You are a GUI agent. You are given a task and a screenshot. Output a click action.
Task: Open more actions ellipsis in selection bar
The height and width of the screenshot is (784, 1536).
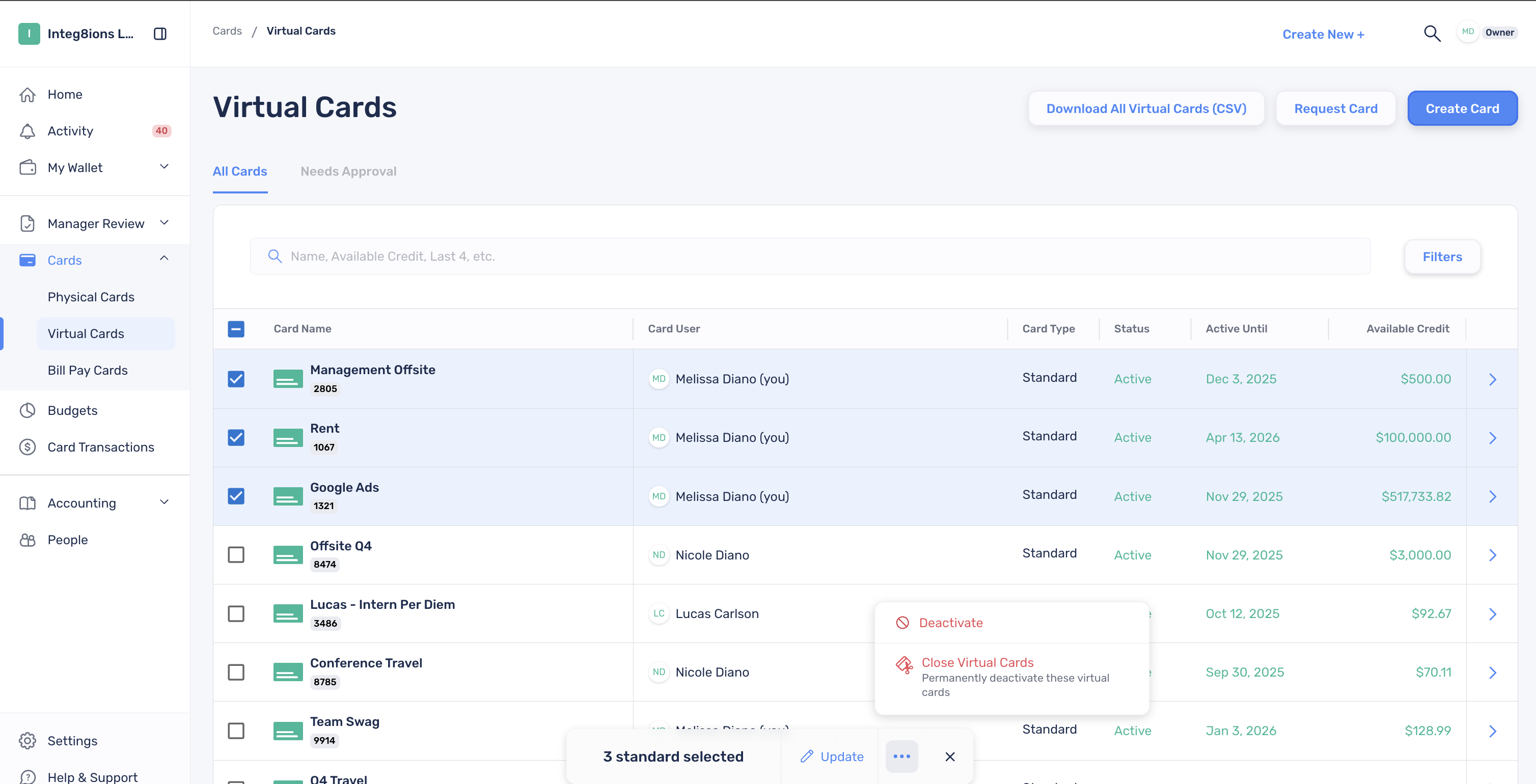point(901,757)
